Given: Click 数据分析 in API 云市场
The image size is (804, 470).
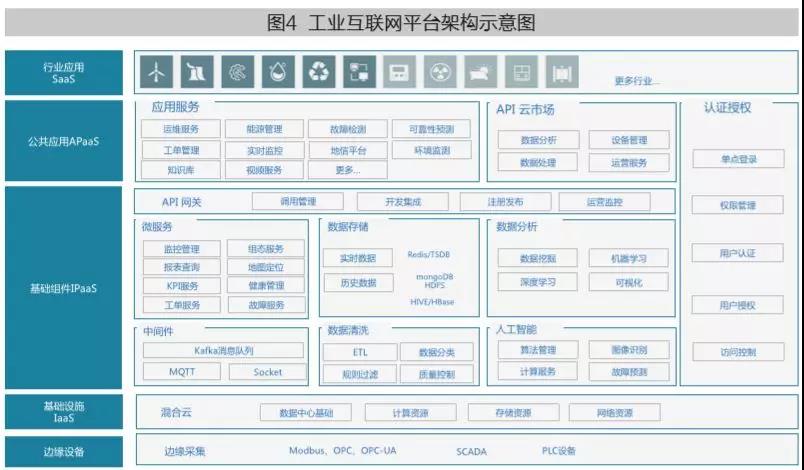Looking at the screenshot, I should pos(538,139).
